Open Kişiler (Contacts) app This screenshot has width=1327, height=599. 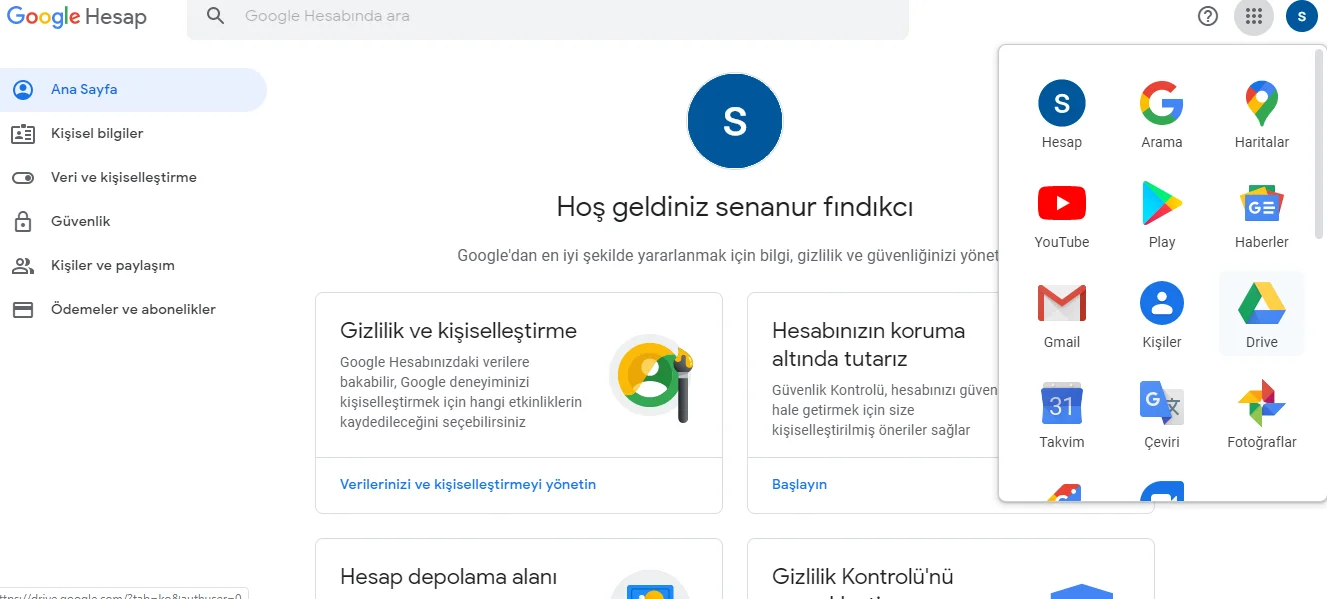(x=1161, y=314)
